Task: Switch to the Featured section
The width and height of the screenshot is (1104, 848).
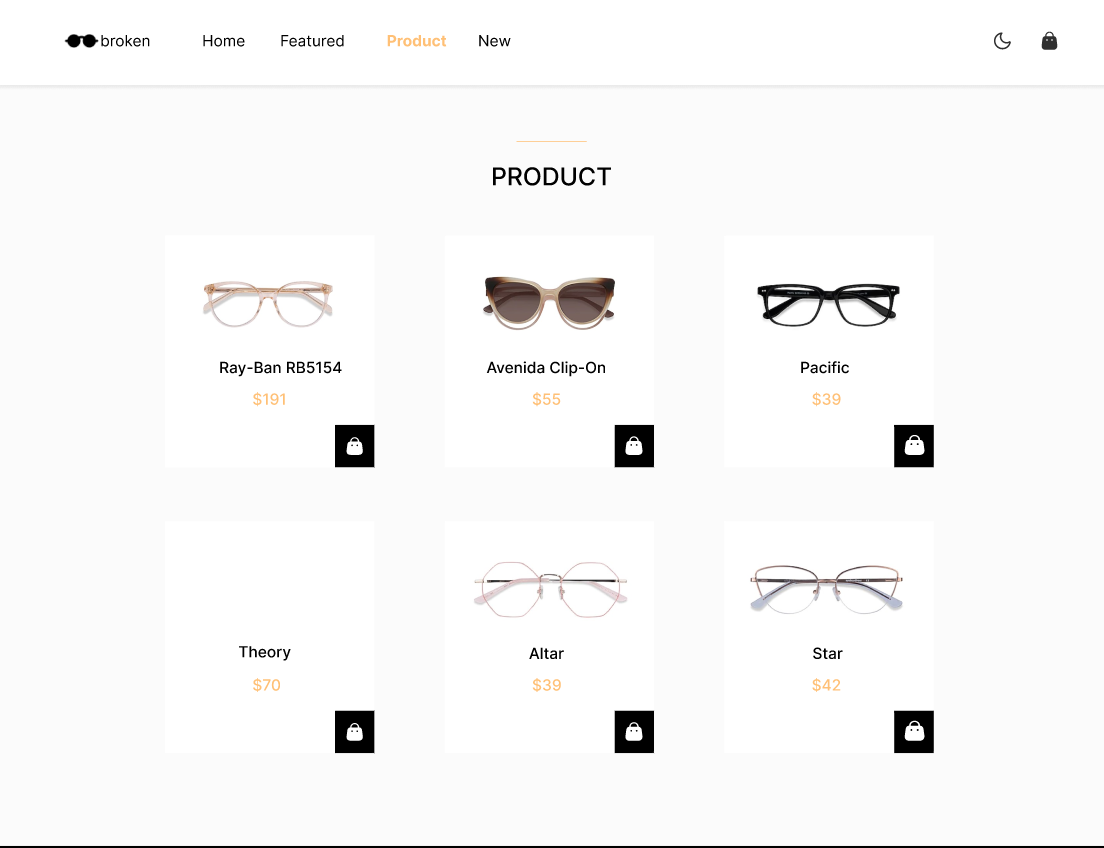Action: tap(312, 41)
